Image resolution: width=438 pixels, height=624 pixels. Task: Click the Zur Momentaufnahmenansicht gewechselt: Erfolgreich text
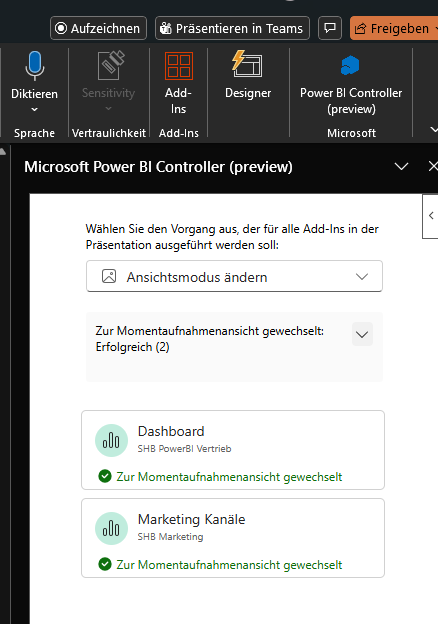coord(210,339)
